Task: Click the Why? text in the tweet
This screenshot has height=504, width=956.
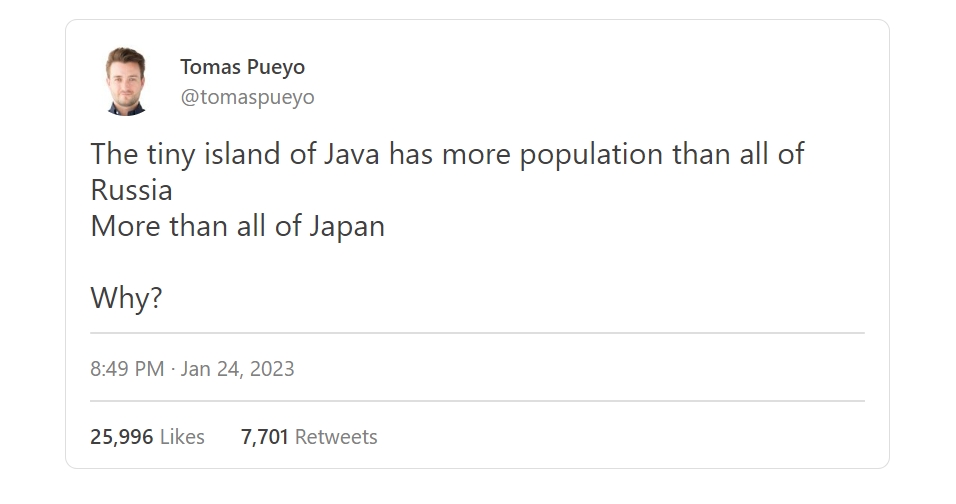Action: pos(126,298)
